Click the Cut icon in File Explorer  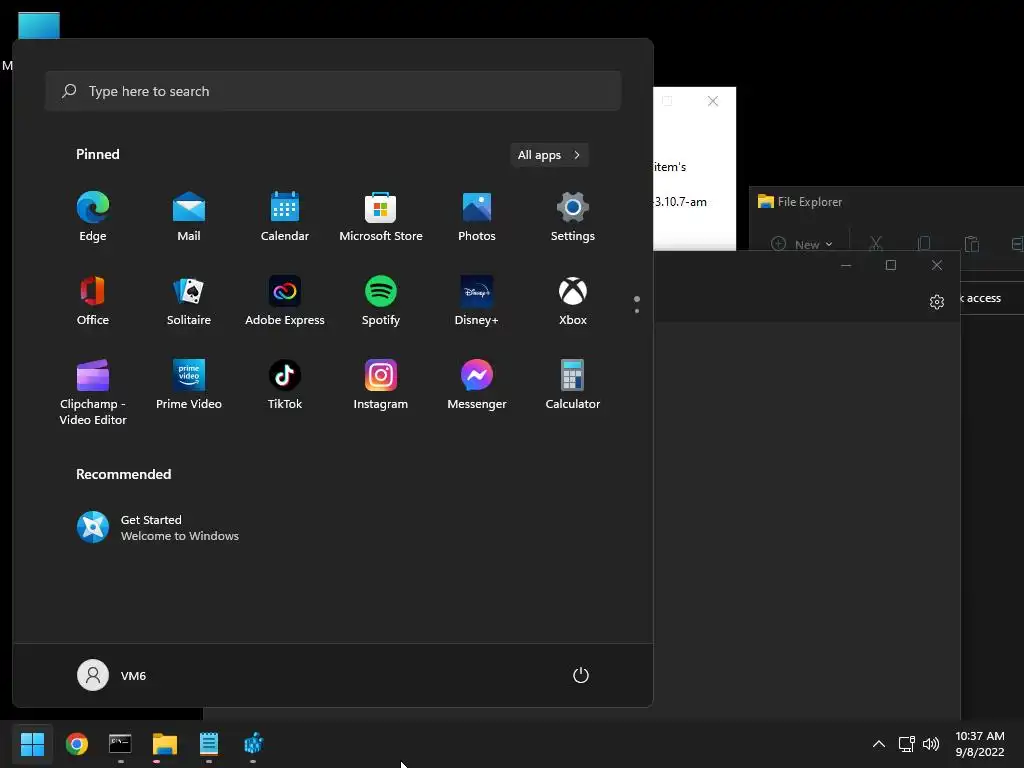coord(876,244)
